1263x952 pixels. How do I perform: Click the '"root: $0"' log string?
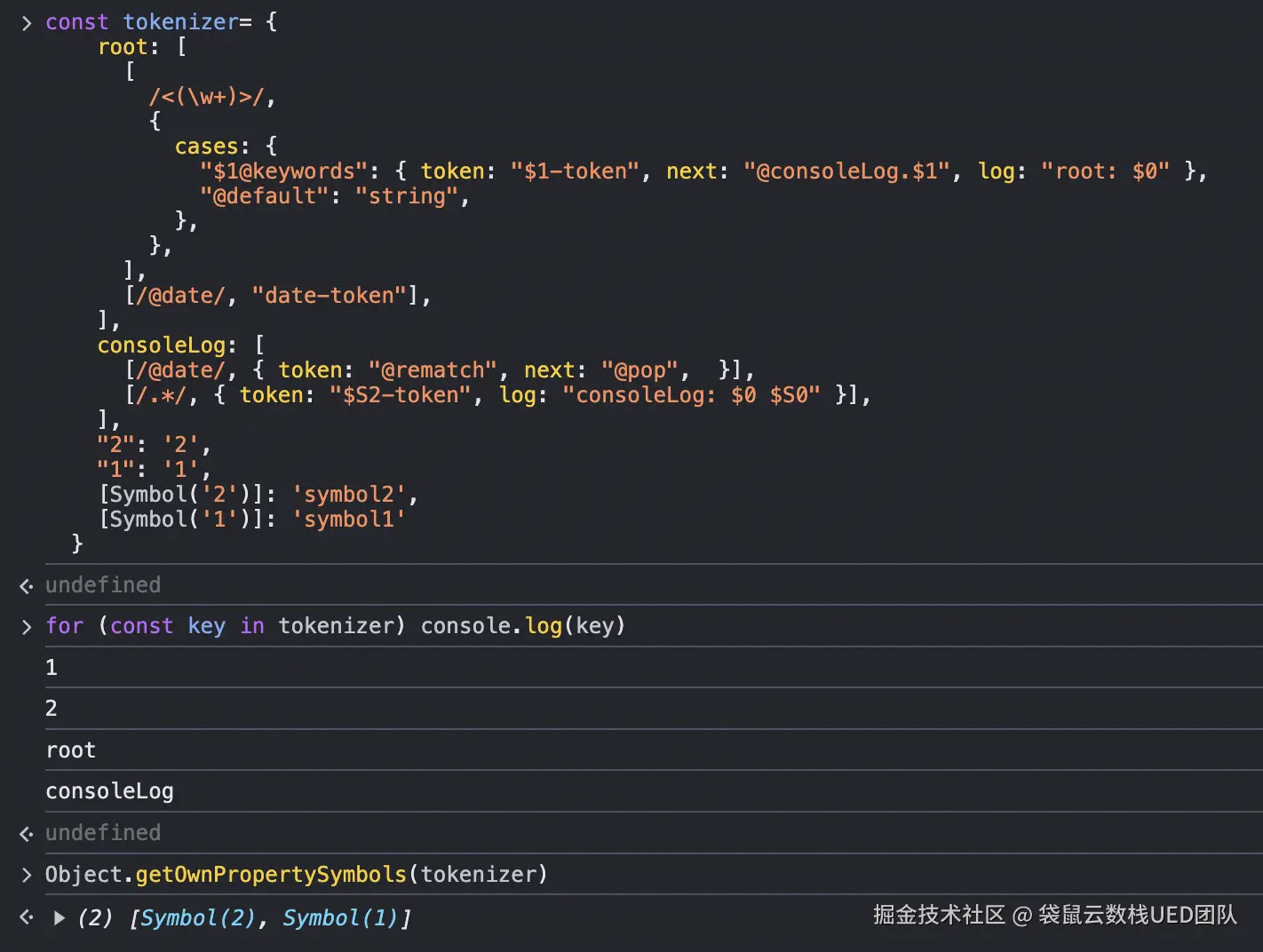pos(1105,171)
